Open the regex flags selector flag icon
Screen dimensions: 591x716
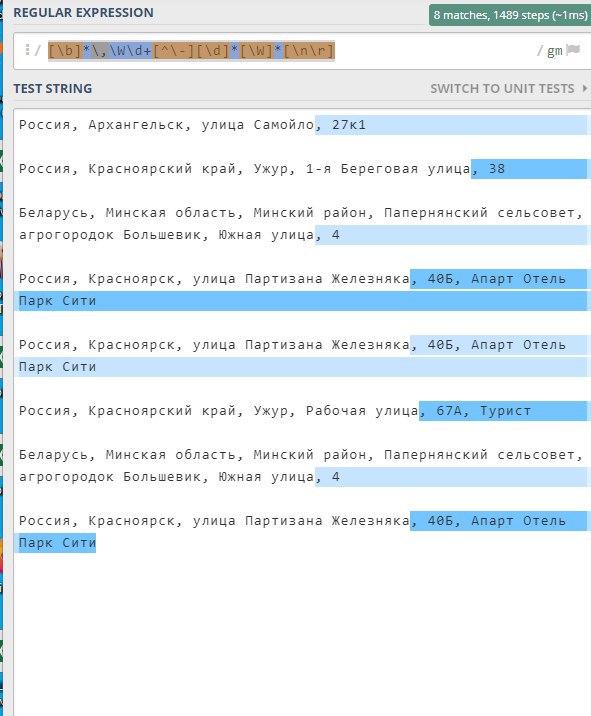(x=573, y=50)
